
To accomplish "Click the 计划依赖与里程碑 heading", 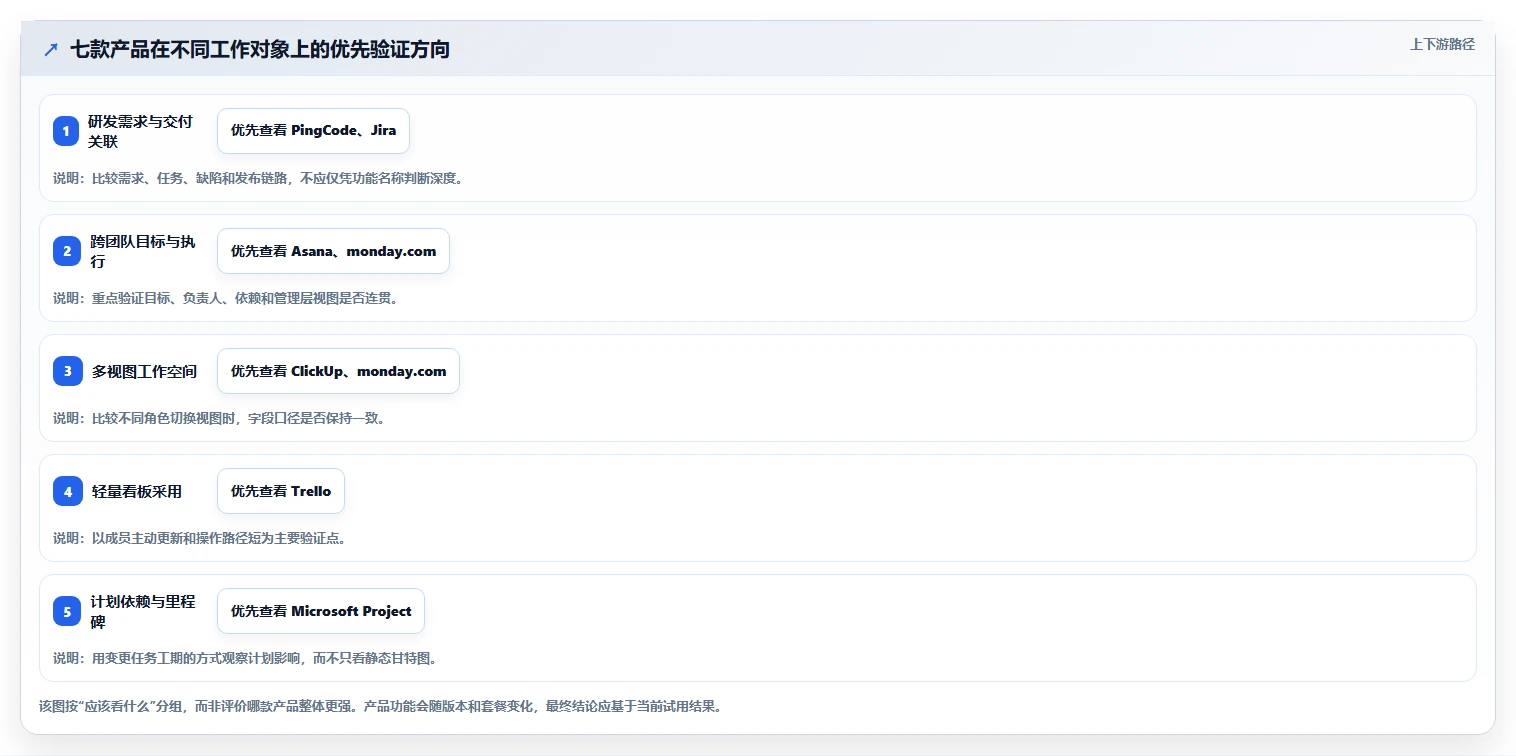I will pos(143,611).
